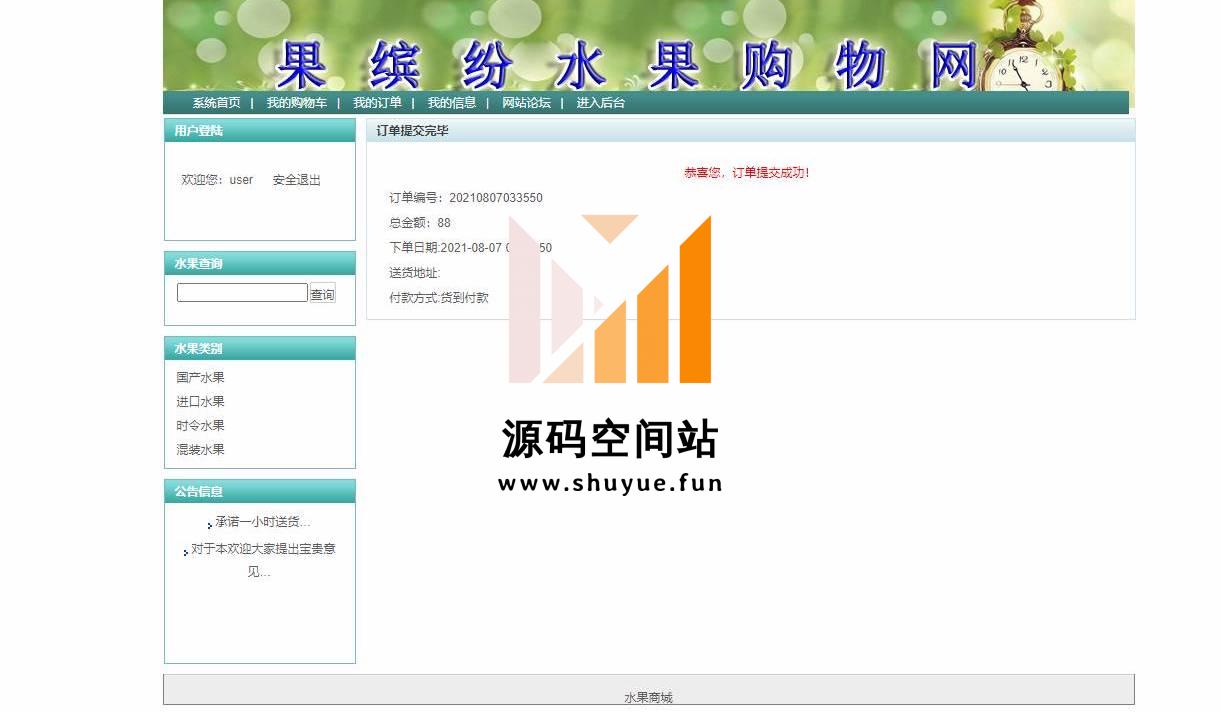
Task: Visit 网站论坛 from the navigation bar
Action: pos(526,103)
